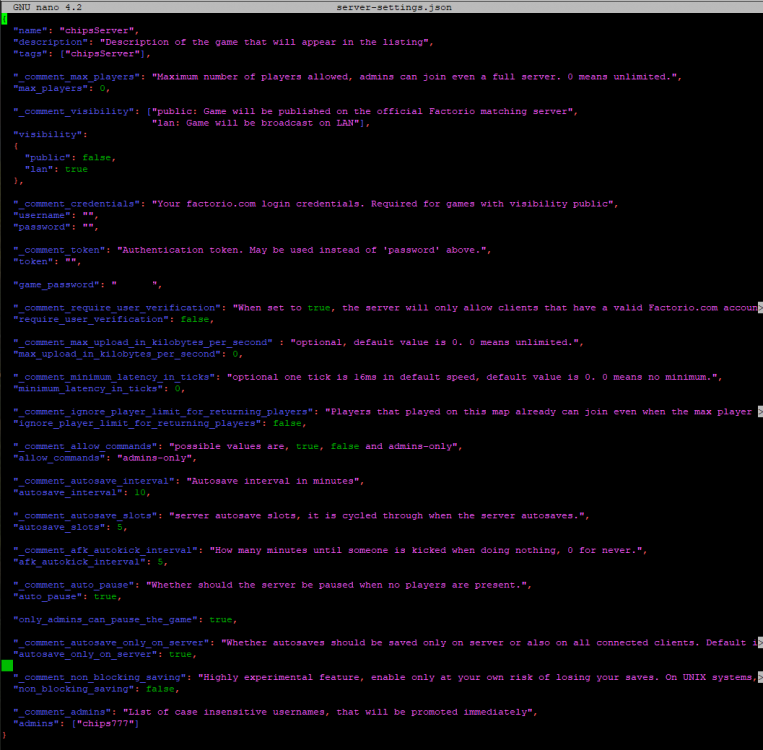
Task: Click the server-settings.json file name in title bar
Action: click(394, 7)
